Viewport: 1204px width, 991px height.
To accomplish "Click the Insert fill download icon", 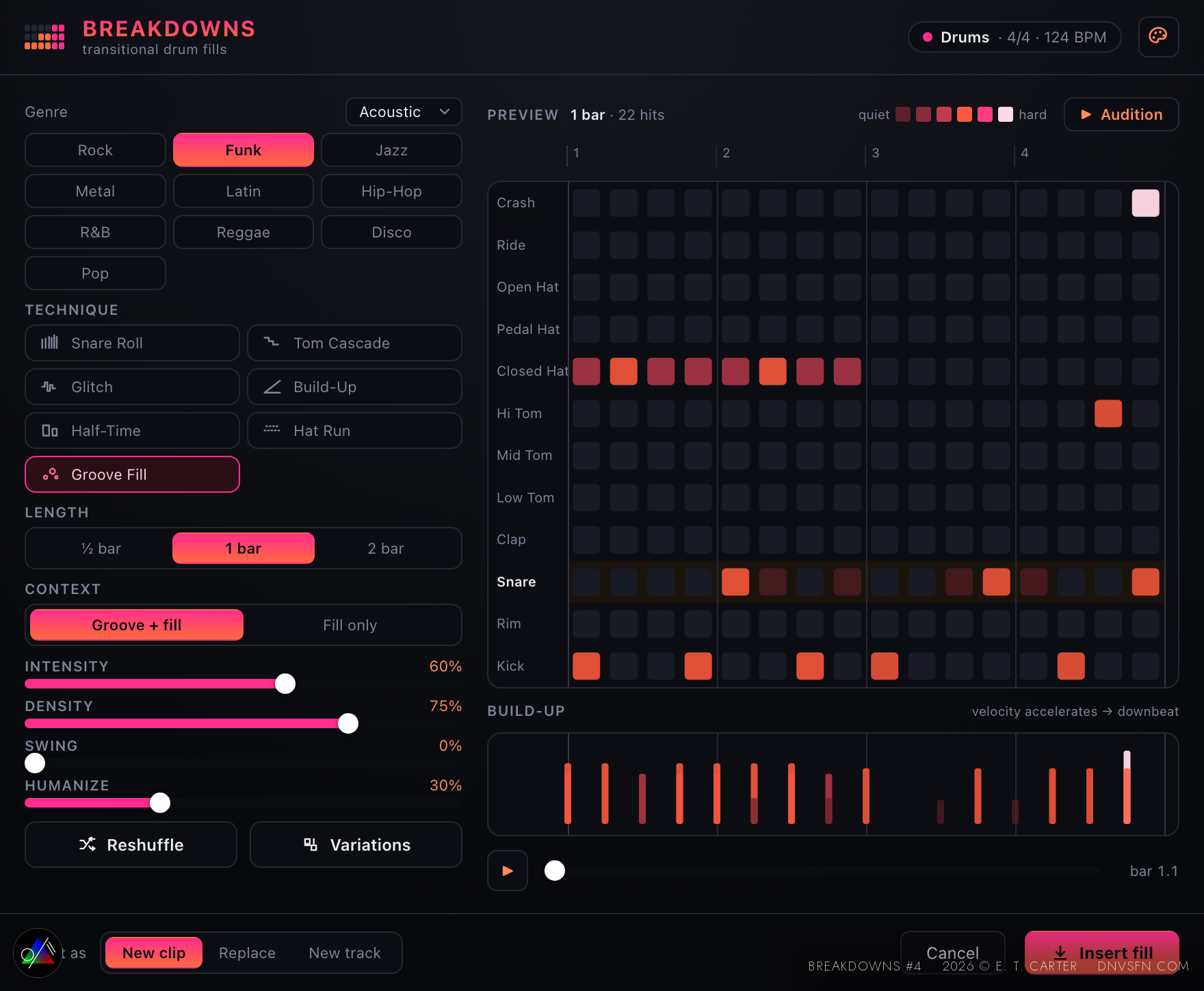I will tap(1060, 952).
